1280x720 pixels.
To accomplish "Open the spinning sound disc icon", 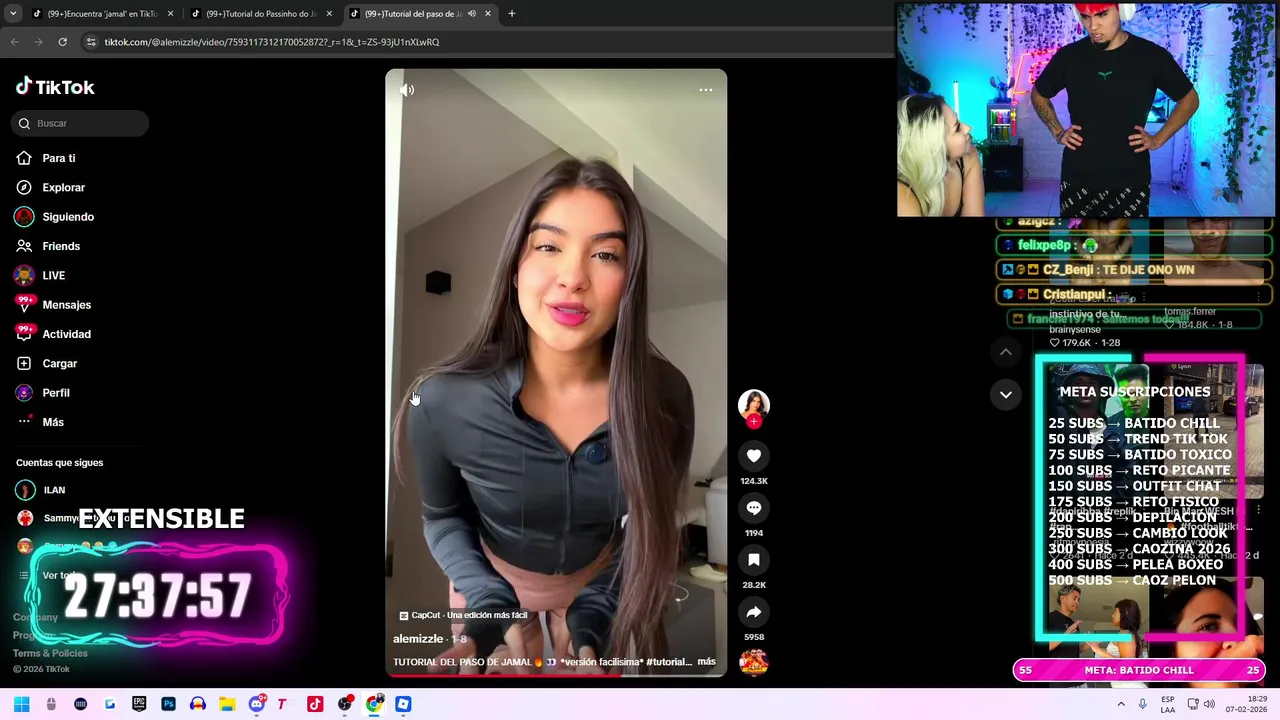I will coord(754,662).
